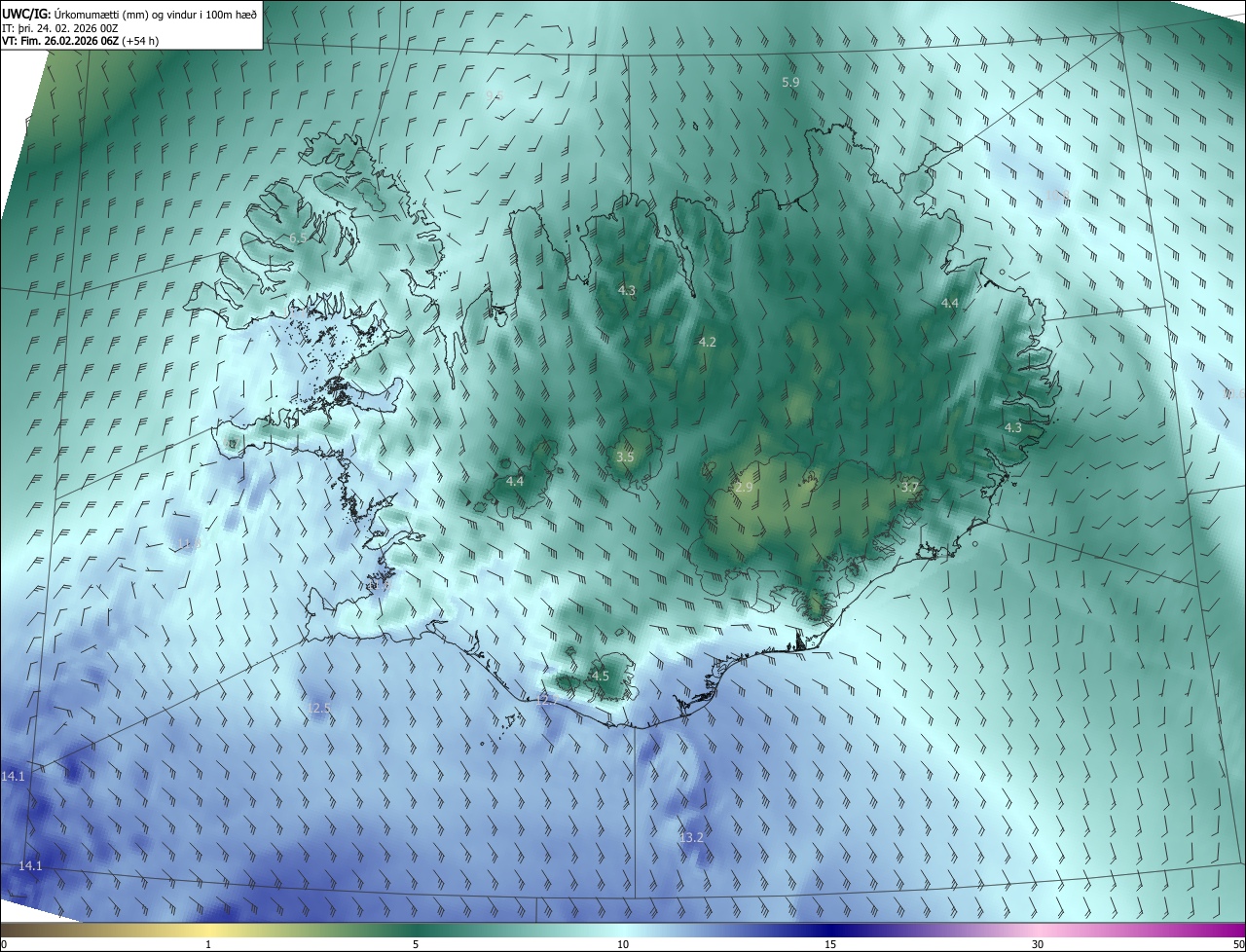
Task: Click the title 'Úrkomumætti (mm) og vindur í 100m hæð'
Action: pyautogui.click(x=157, y=14)
